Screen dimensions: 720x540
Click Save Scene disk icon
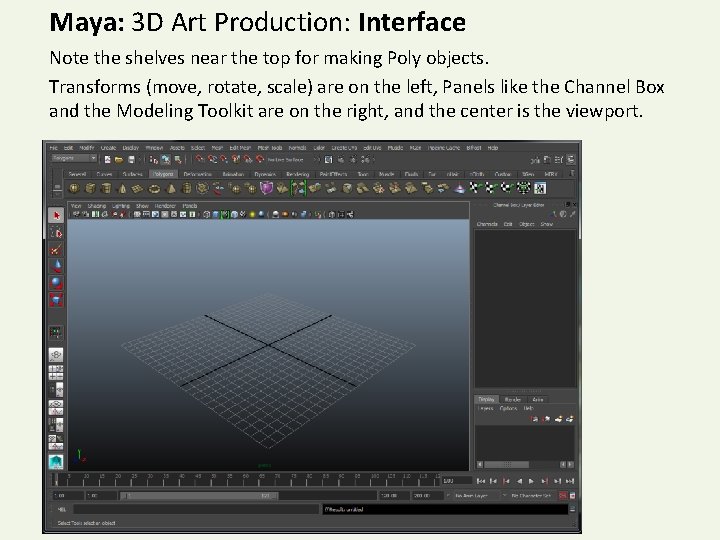coord(131,160)
